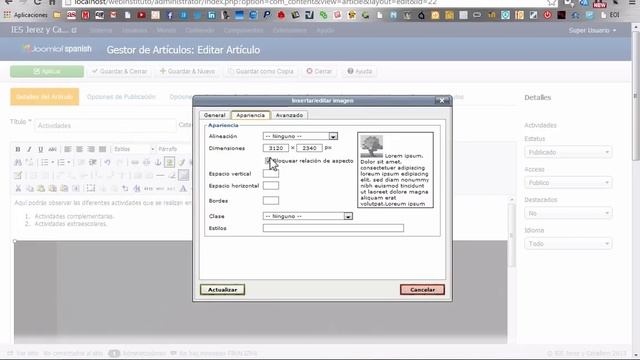Bookmark this page with the star icon
The width and height of the screenshot is (640, 360).
click(552, 2)
